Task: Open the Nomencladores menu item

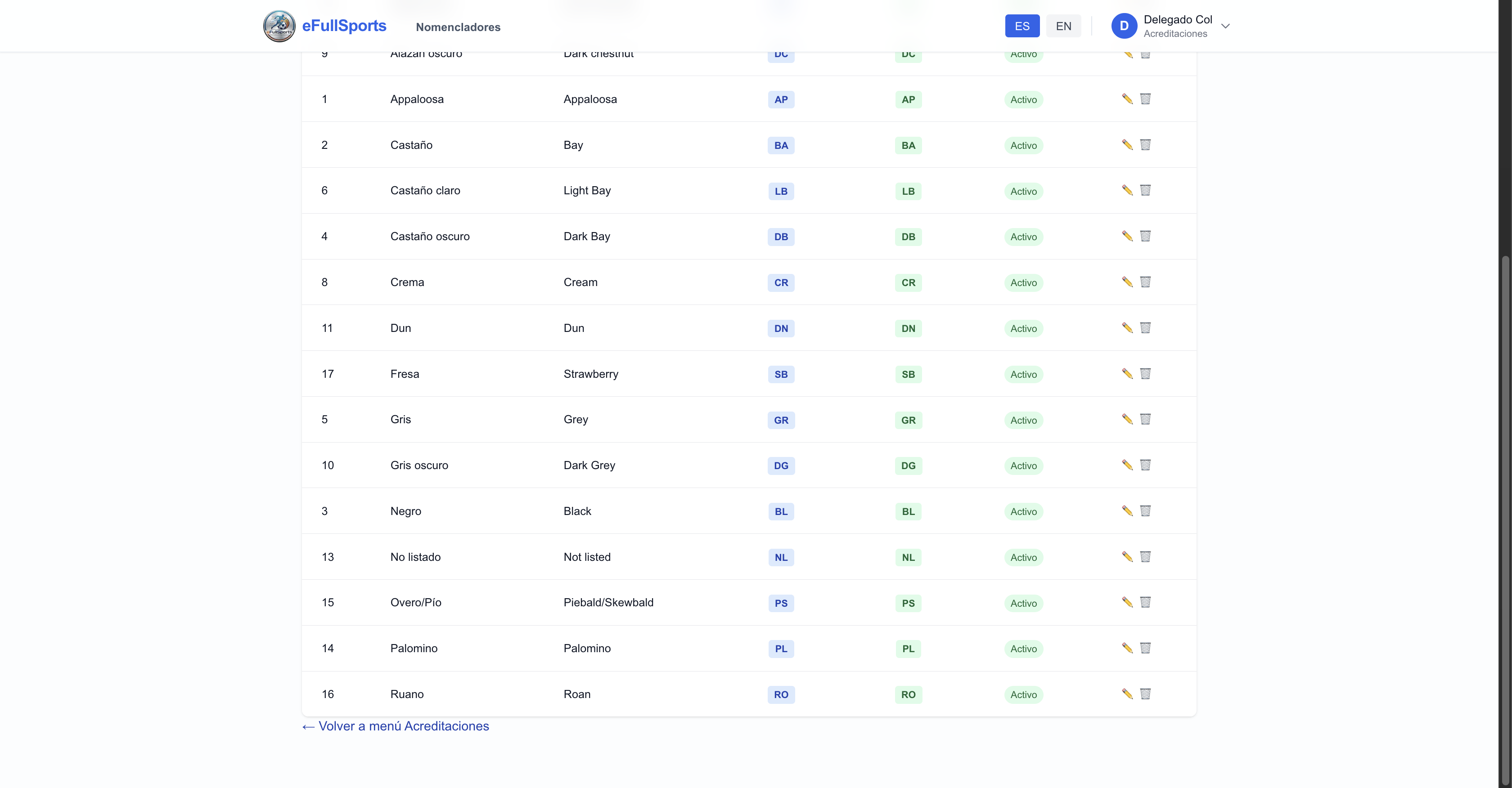Action: pyautogui.click(x=458, y=27)
